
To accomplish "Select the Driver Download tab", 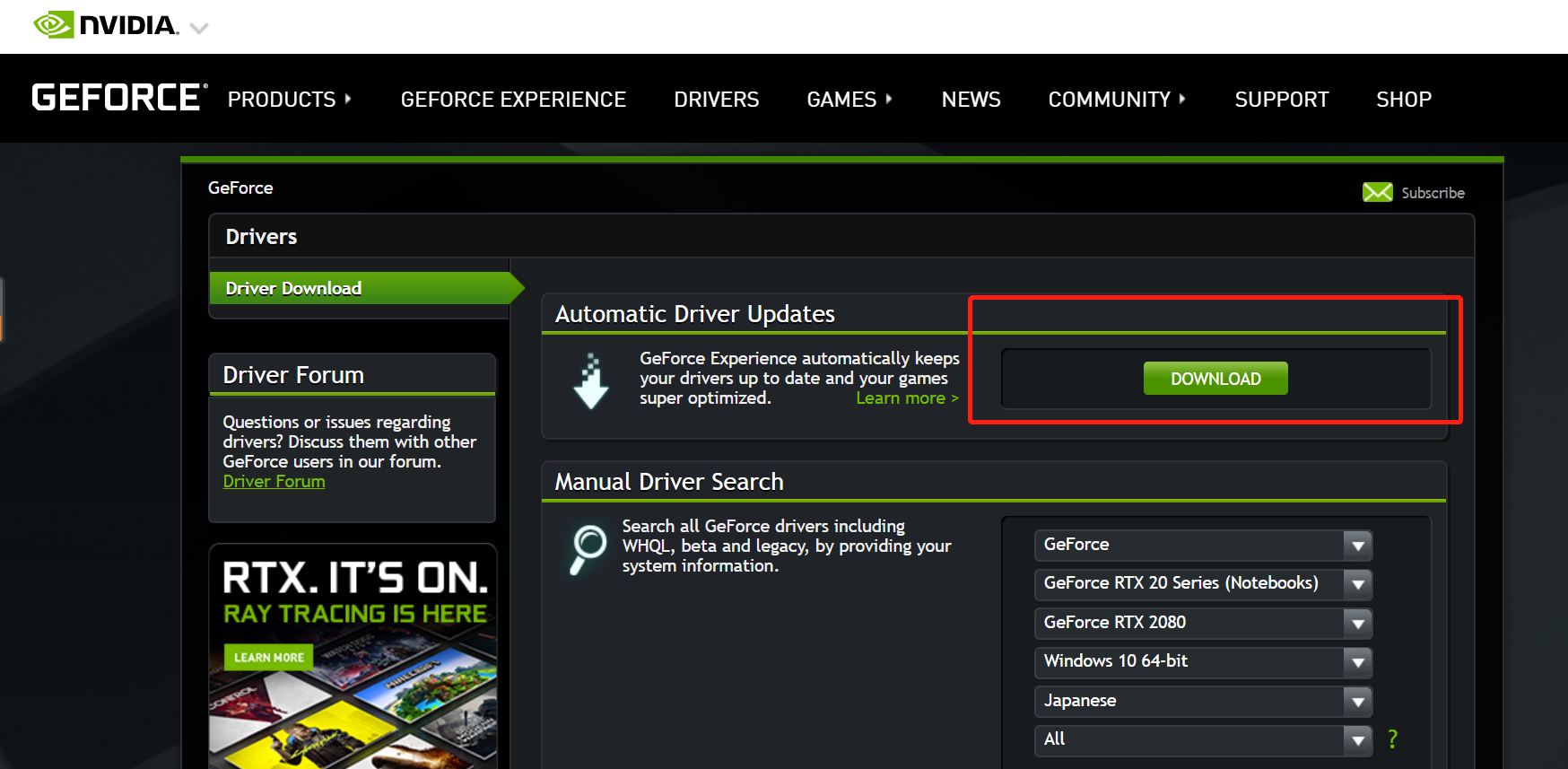I will (x=366, y=288).
